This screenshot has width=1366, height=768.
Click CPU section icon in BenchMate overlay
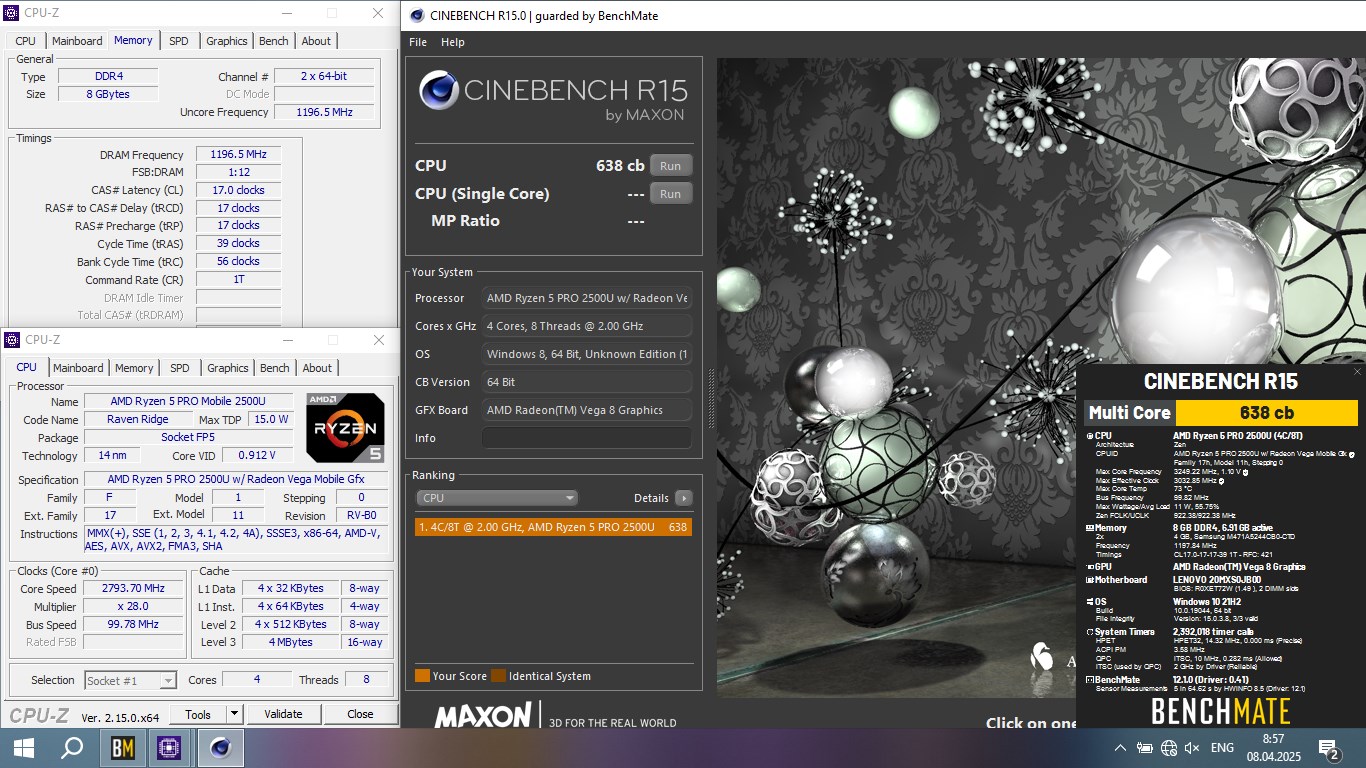tap(1090, 436)
